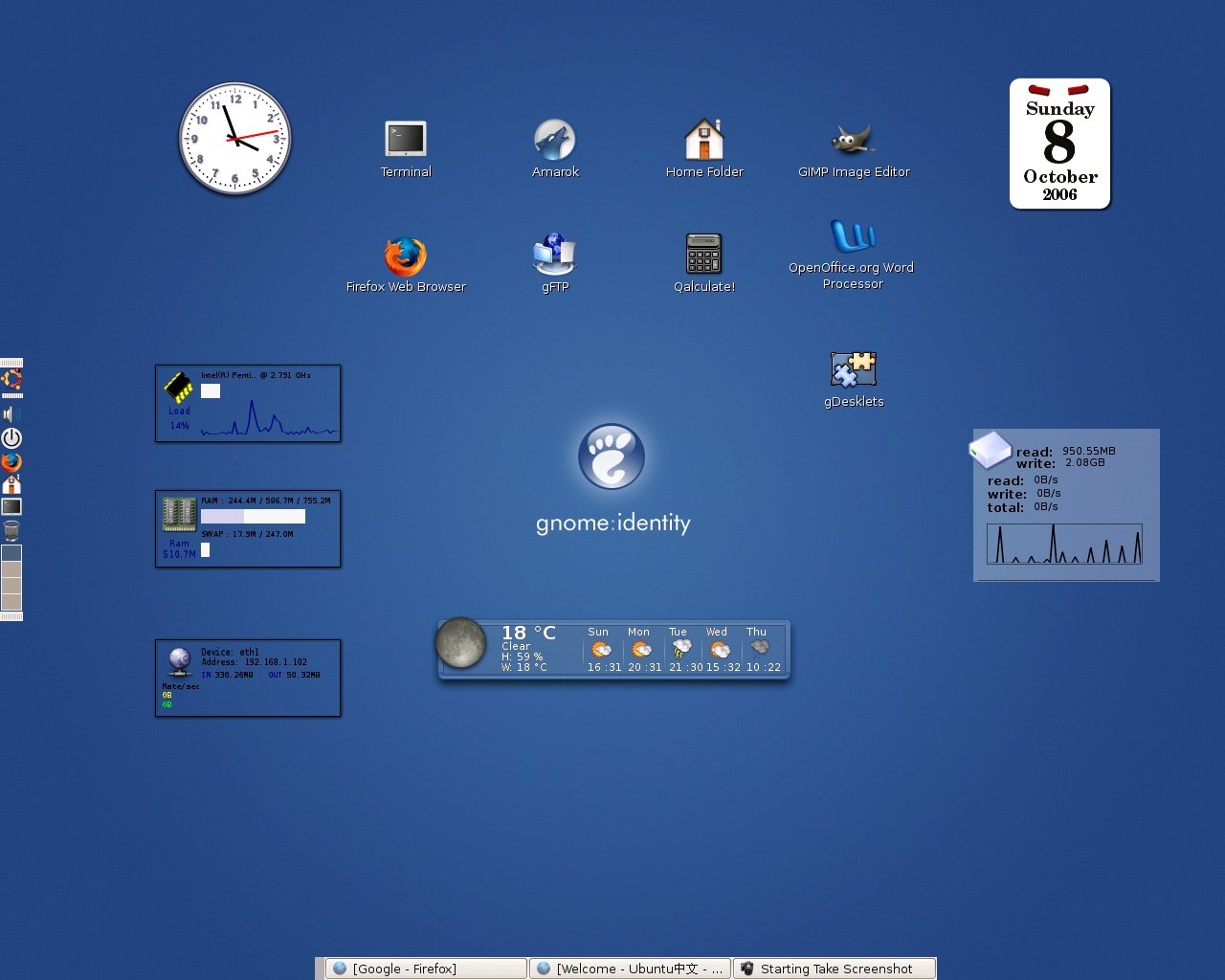This screenshot has width=1225, height=980.
Task: Switch to second workspace in pager
Action: 11,569
